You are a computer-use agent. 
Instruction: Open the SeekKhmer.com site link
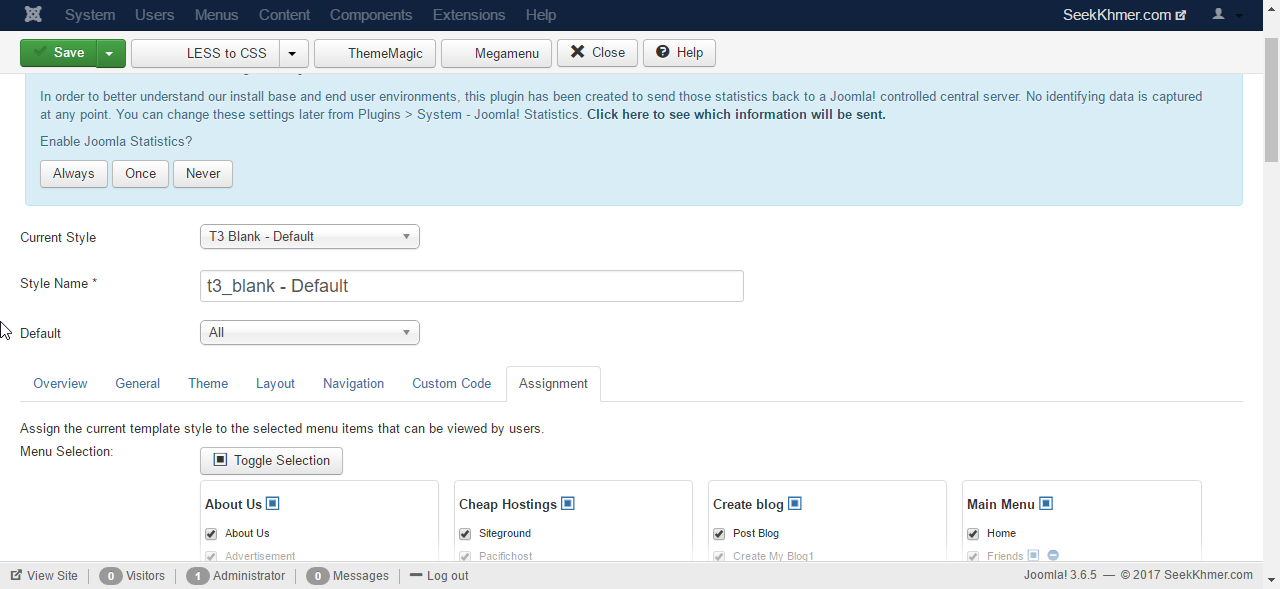point(1124,15)
